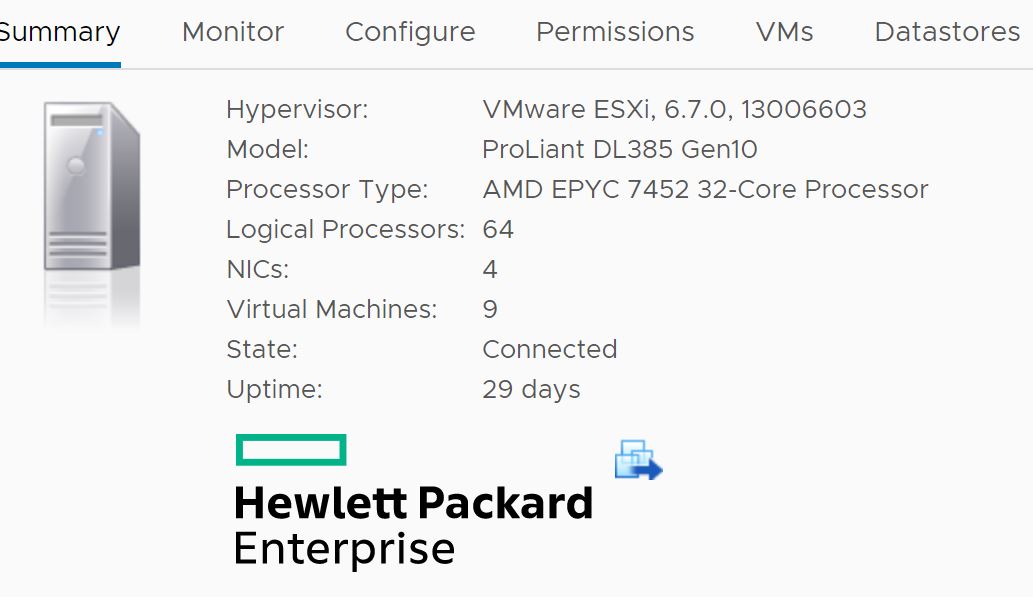Click the Hypervisor field label
Screen dimensions: 1033x597
point(296,109)
